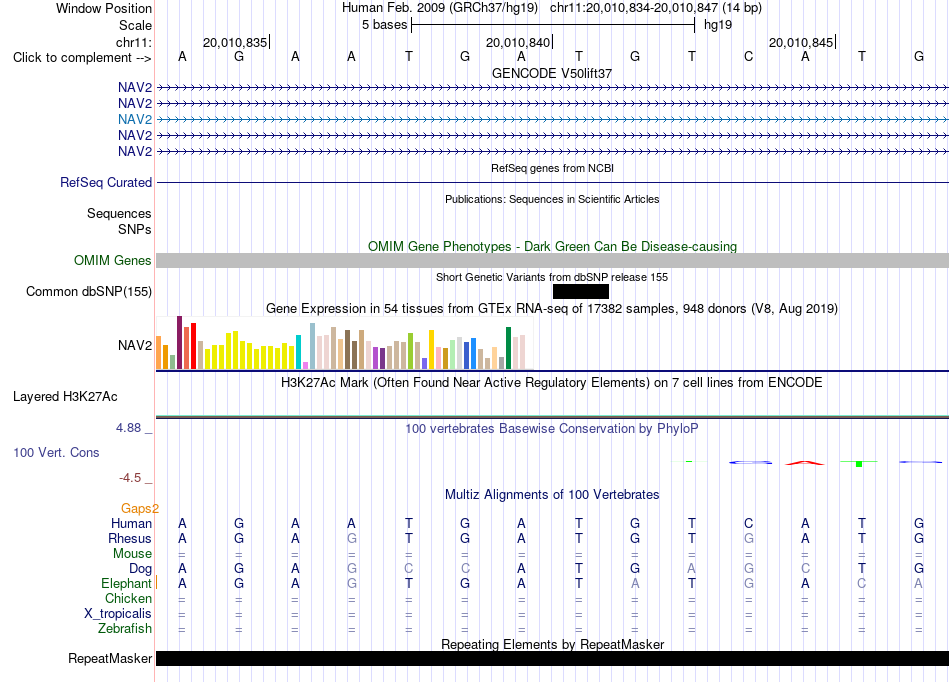Screen dimensions: 950x682
Task: Select the Zebrafish alignment row label
Action: 125,628
